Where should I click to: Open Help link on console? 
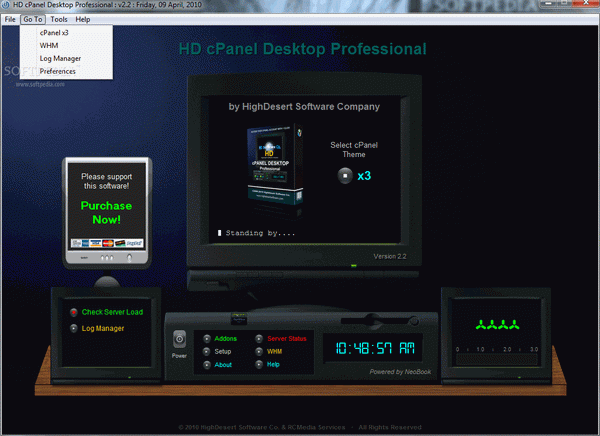(x=273, y=364)
